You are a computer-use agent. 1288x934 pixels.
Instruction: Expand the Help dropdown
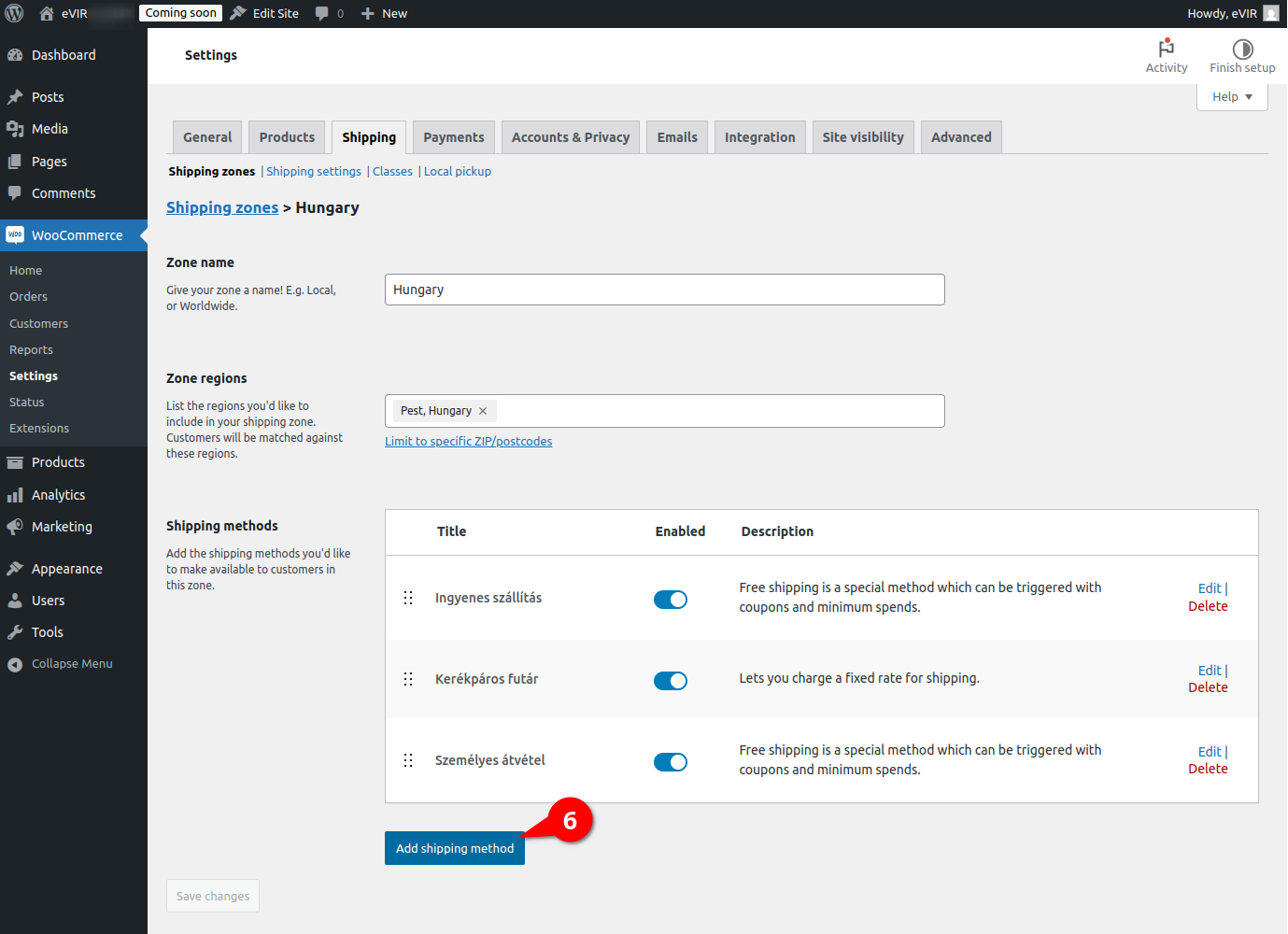tap(1232, 97)
